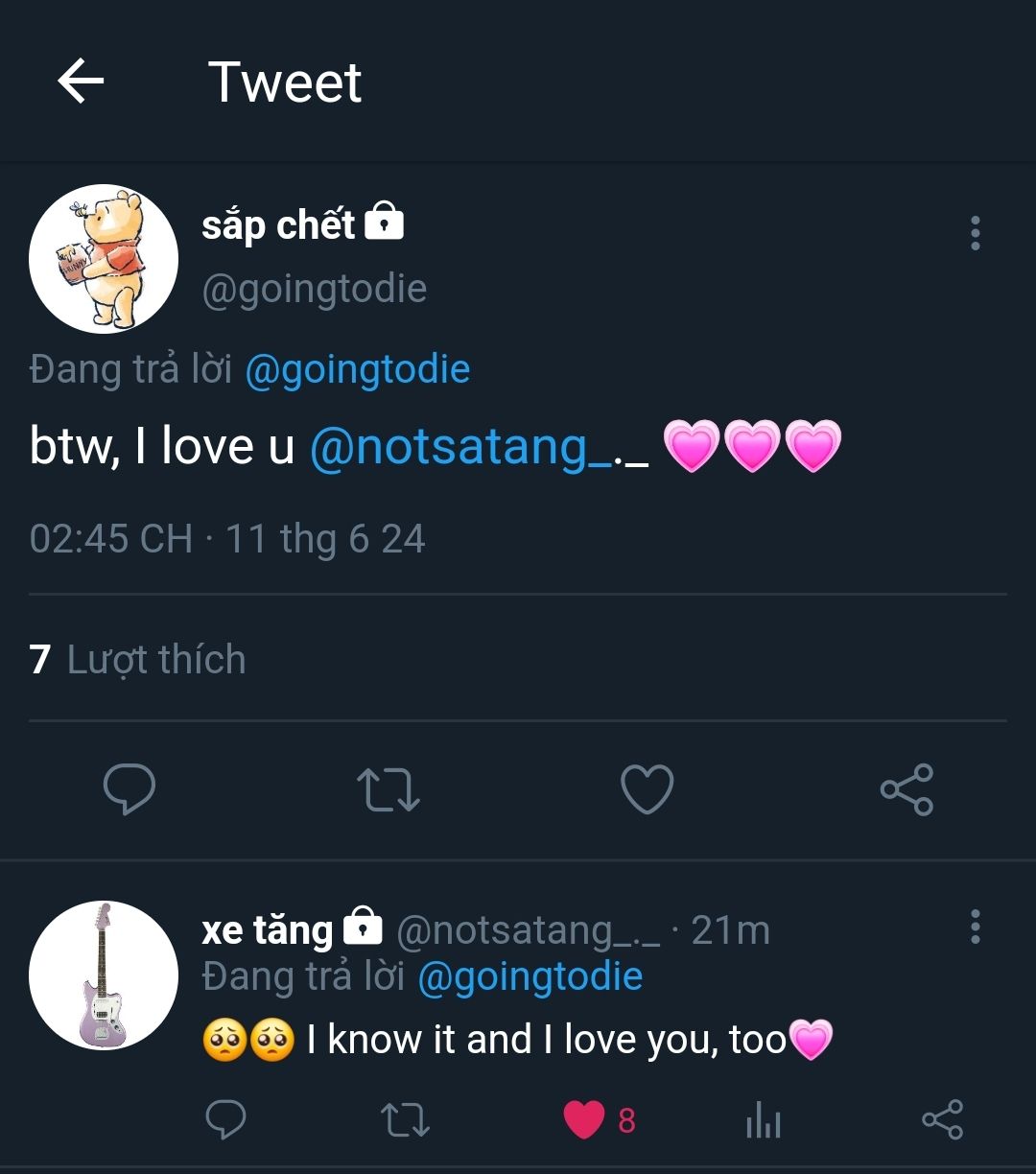Open more options for sắp chết tweet
The image size is (1036, 1174).
[975, 233]
